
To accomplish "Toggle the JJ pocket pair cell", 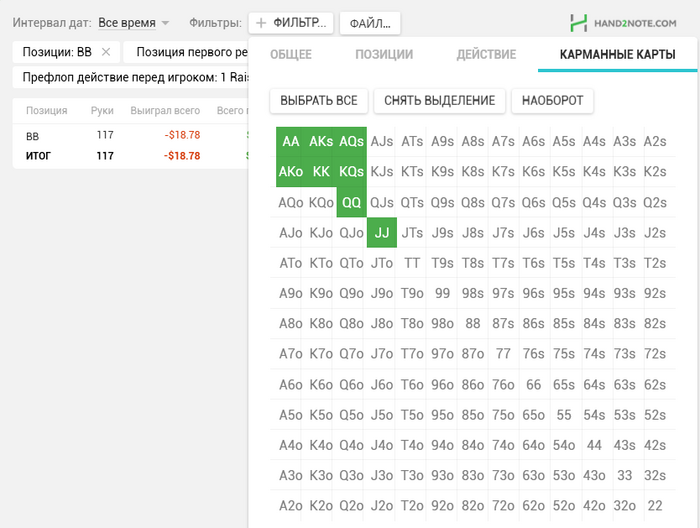I will 382,233.
